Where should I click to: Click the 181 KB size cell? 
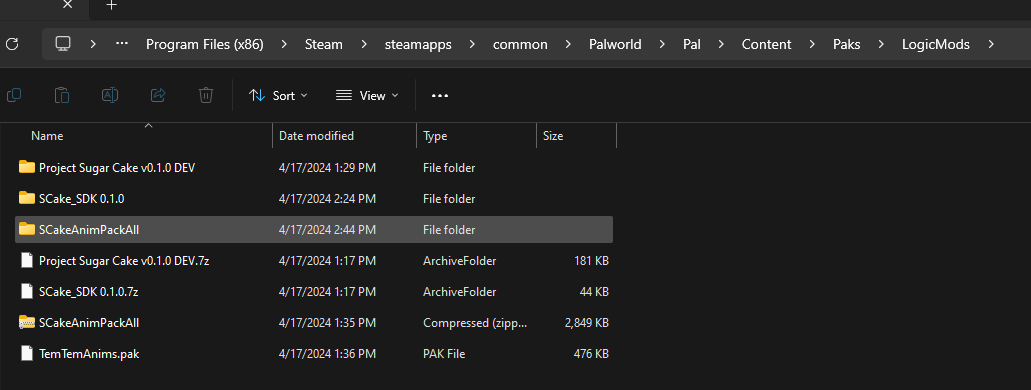[x=592, y=260]
